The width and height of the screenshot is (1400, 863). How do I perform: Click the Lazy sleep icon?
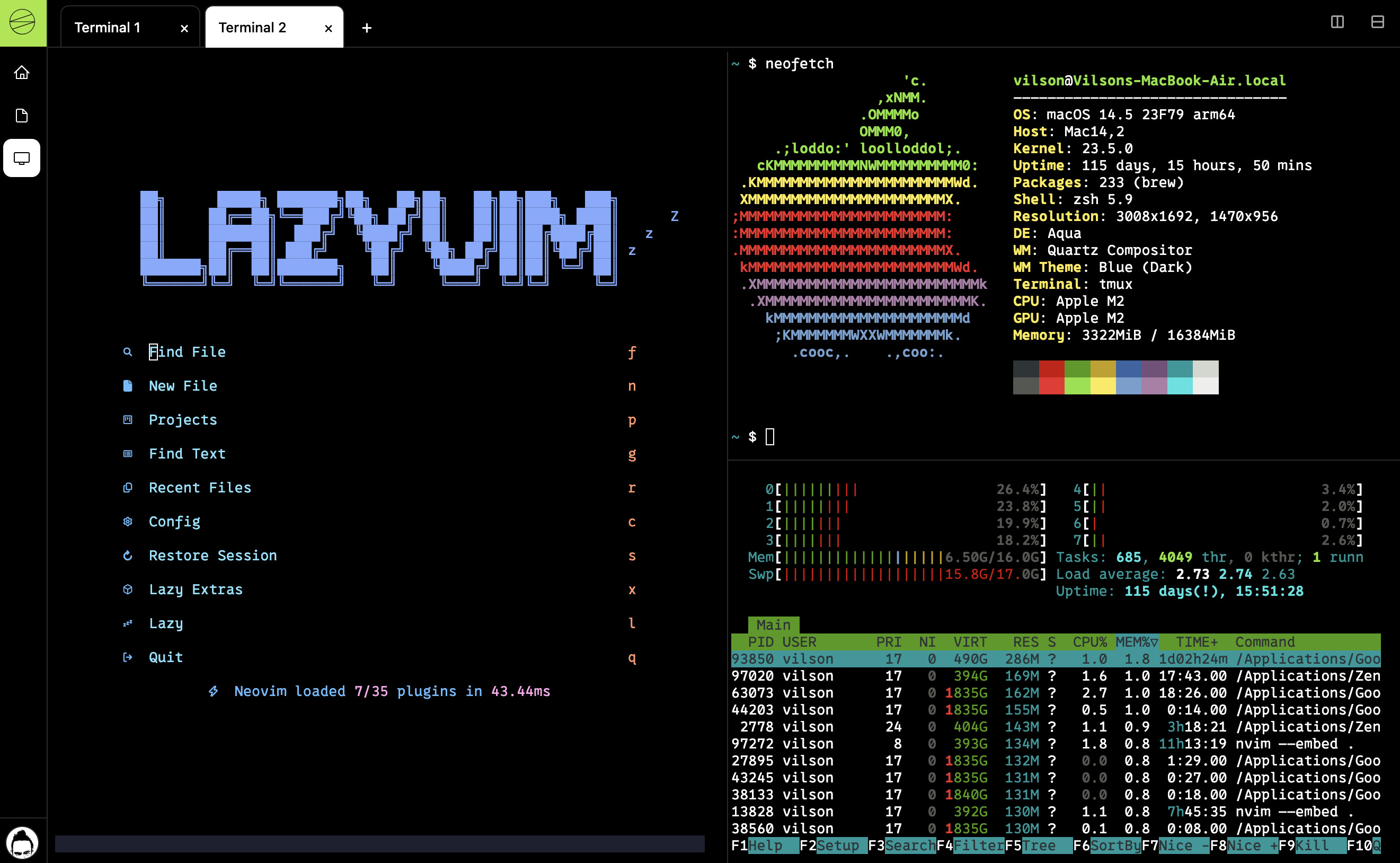tap(128, 623)
